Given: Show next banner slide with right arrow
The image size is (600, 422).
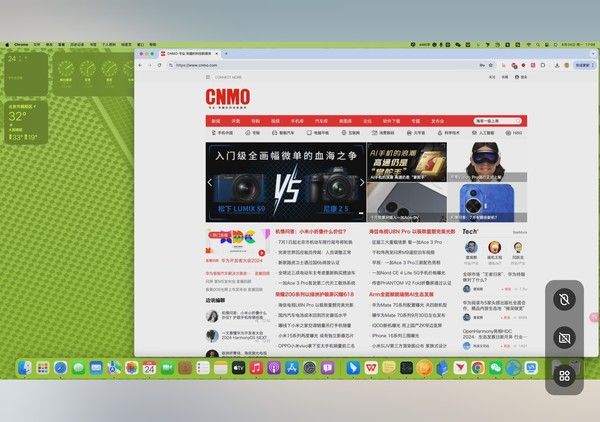Looking at the screenshot, I should tap(362, 182).
